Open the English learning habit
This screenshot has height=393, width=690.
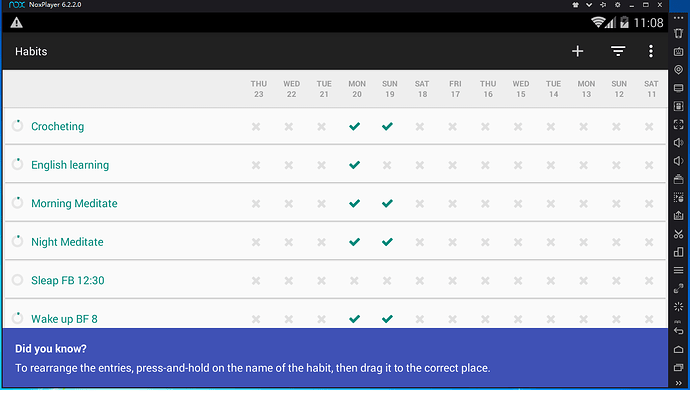[x=70, y=165]
